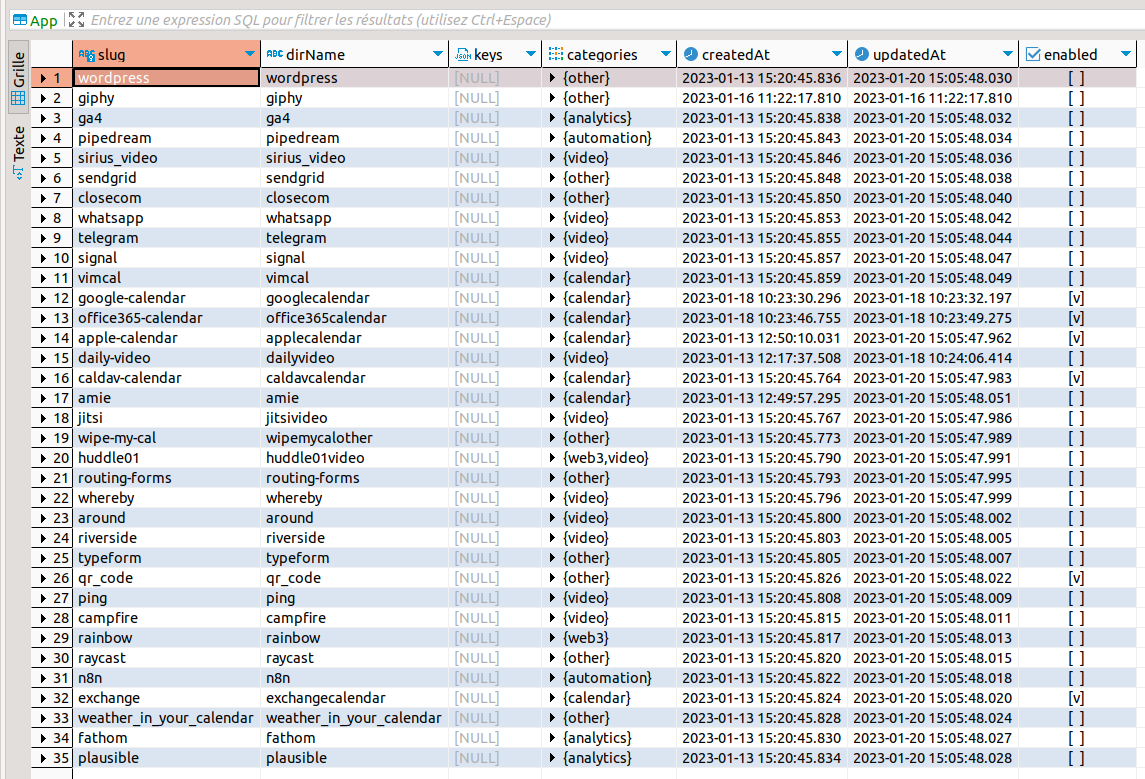Viewport: 1145px width, 779px height.
Task: Click the SQL filter expression field
Action: pyautogui.click(x=613, y=20)
